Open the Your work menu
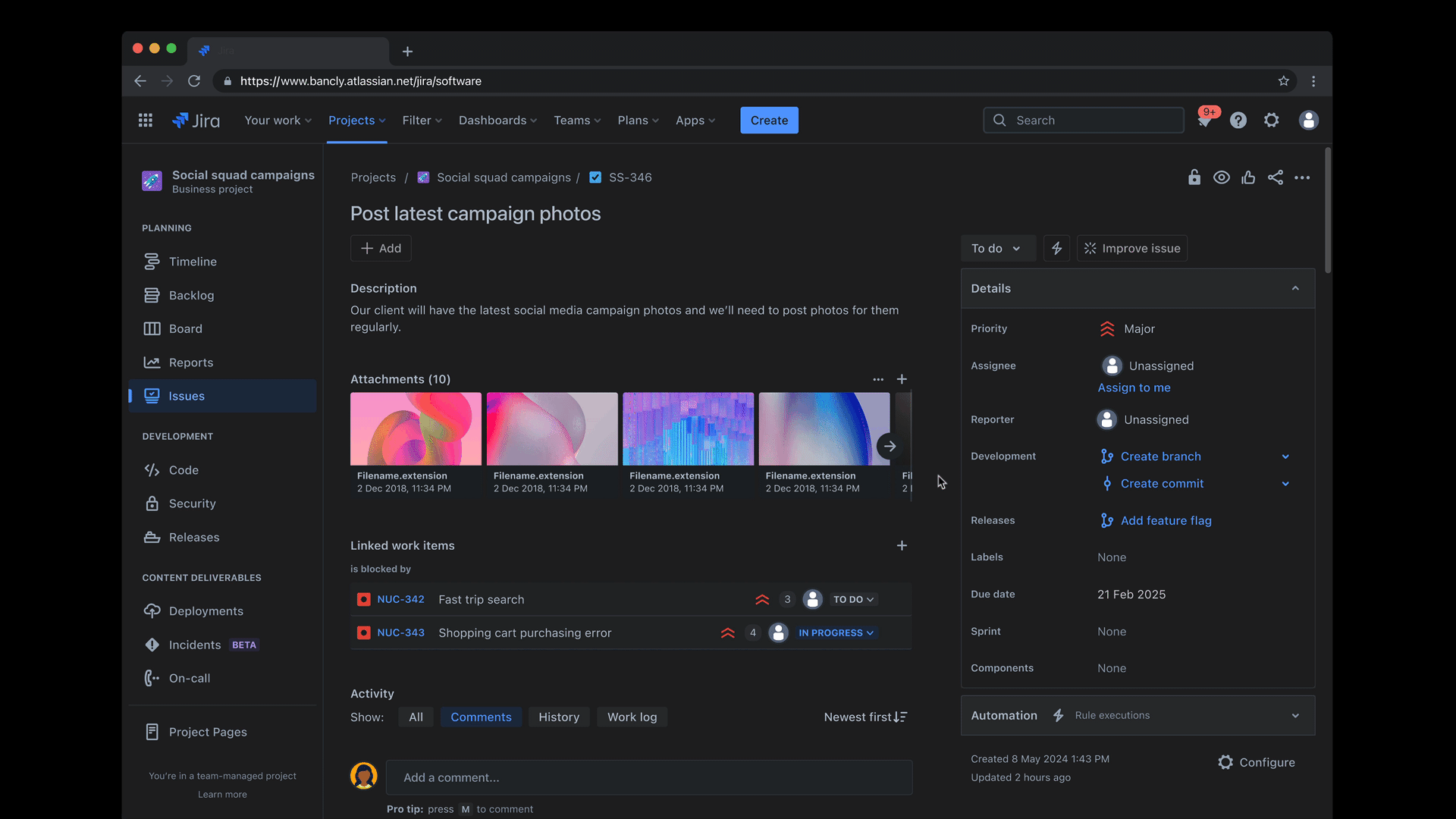 point(278,121)
